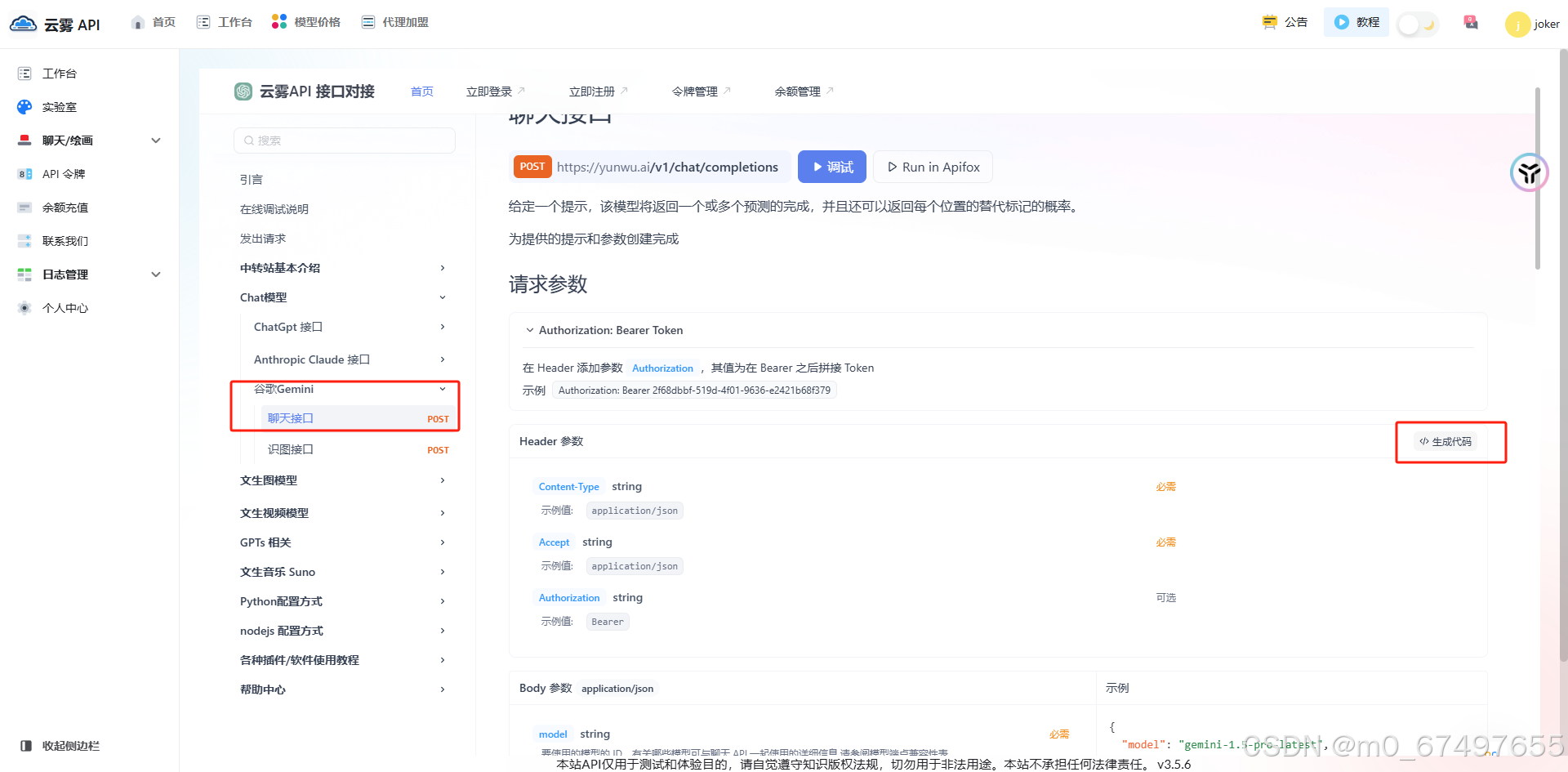Click the model body parameter name
Image resolution: width=1568 pixels, height=772 pixels.
pos(553,734)
